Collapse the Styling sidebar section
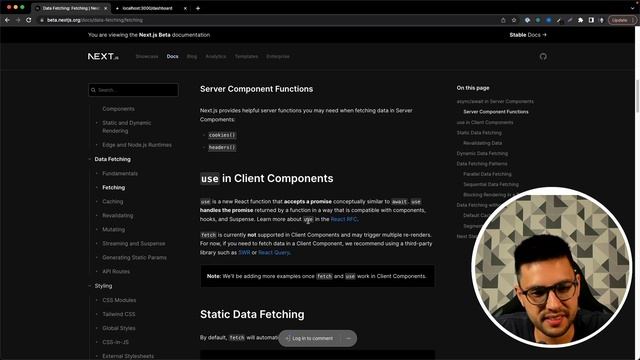The image size is (640, 360). (x=90, y=286)
